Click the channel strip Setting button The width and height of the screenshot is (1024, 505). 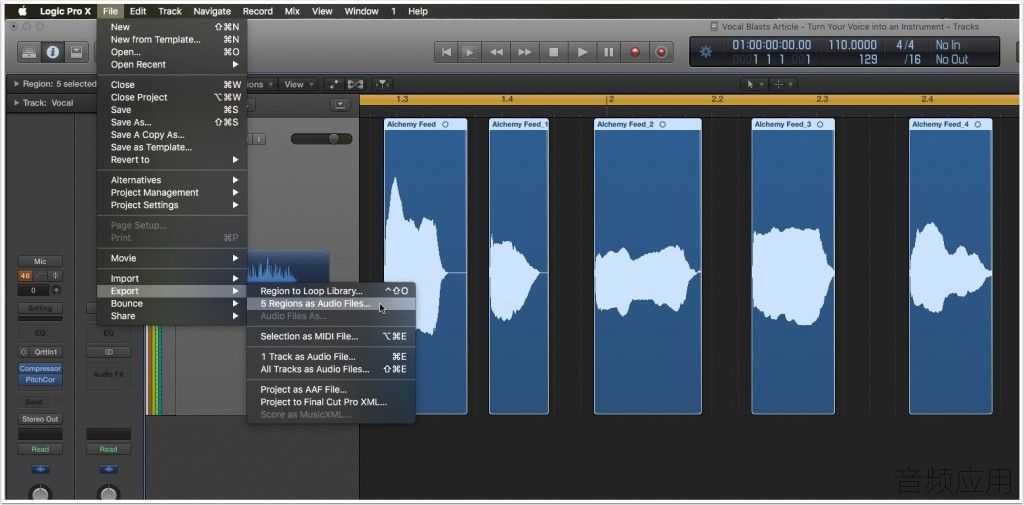40,308
